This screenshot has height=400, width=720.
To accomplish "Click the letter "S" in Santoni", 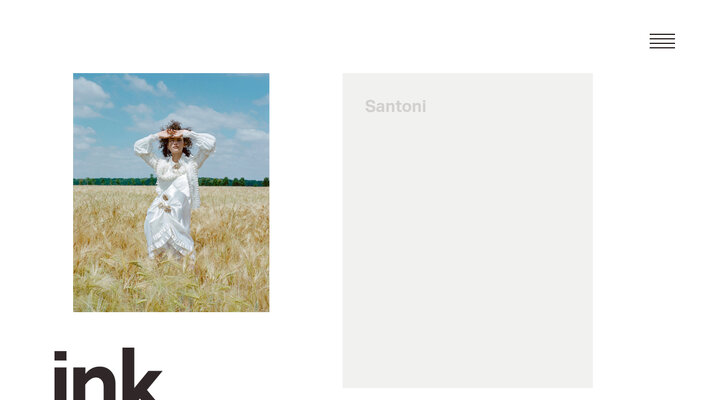I will pyautogui.click(x=370, y=107).
